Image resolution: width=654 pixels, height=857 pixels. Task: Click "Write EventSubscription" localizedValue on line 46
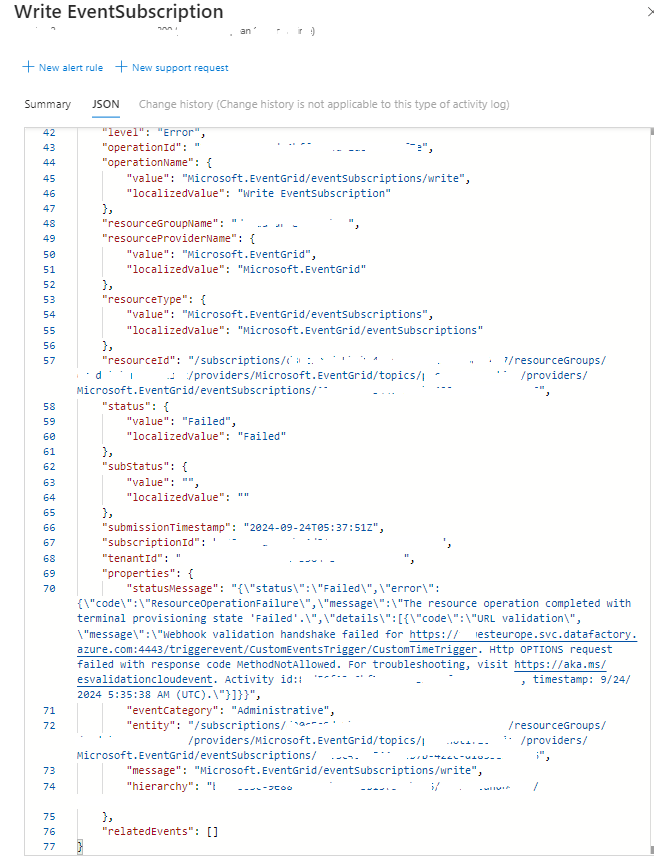[314, 193]
